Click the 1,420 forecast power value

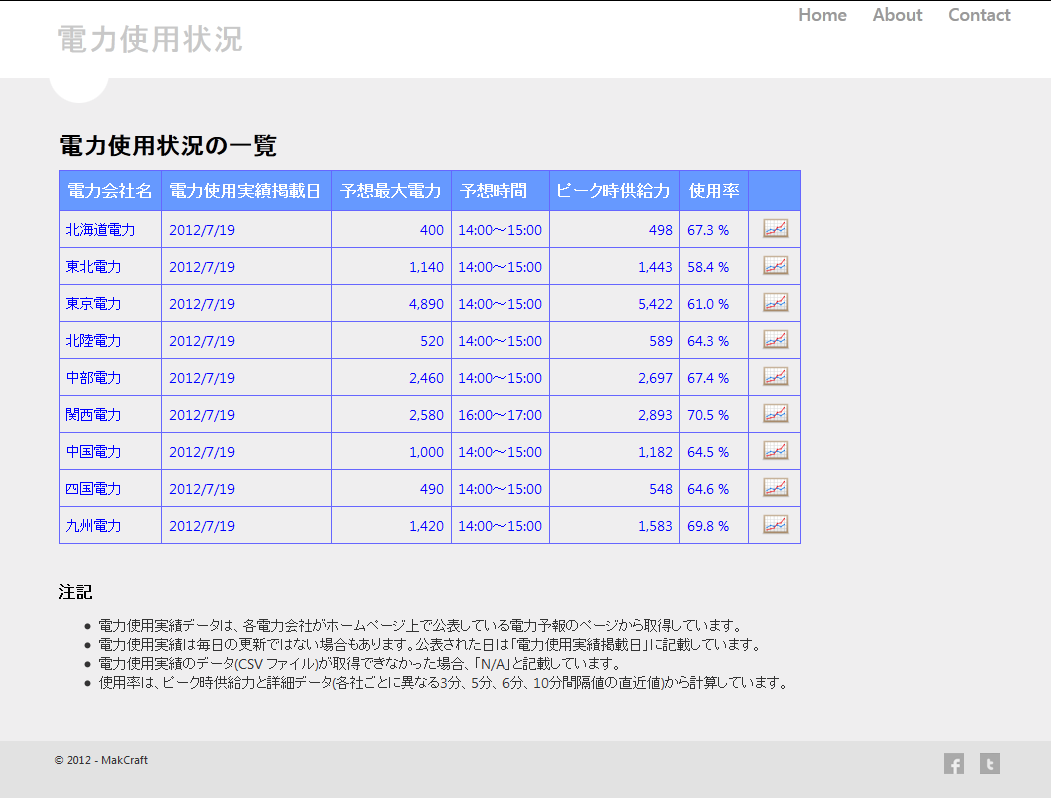(426, 526)
